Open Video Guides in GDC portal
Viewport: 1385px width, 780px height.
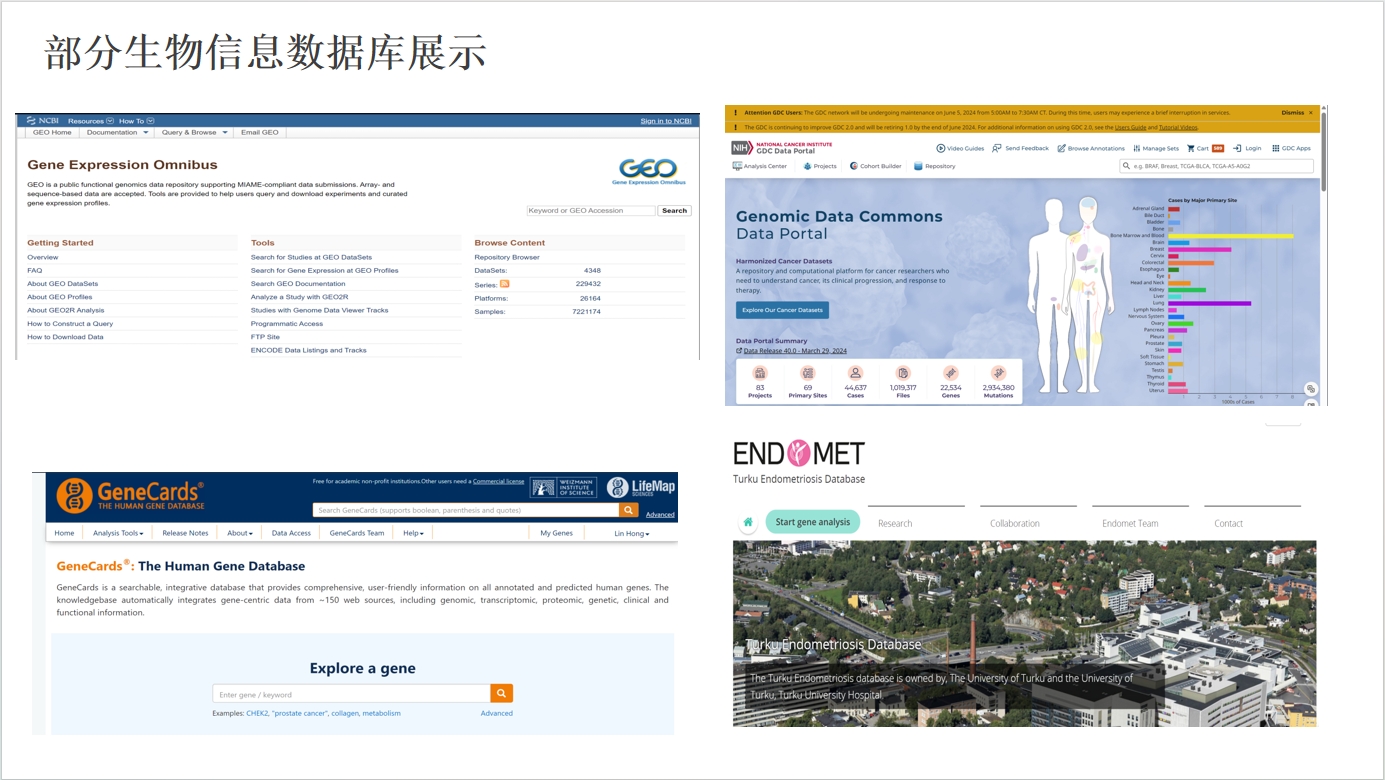click(x=960, y=148)
